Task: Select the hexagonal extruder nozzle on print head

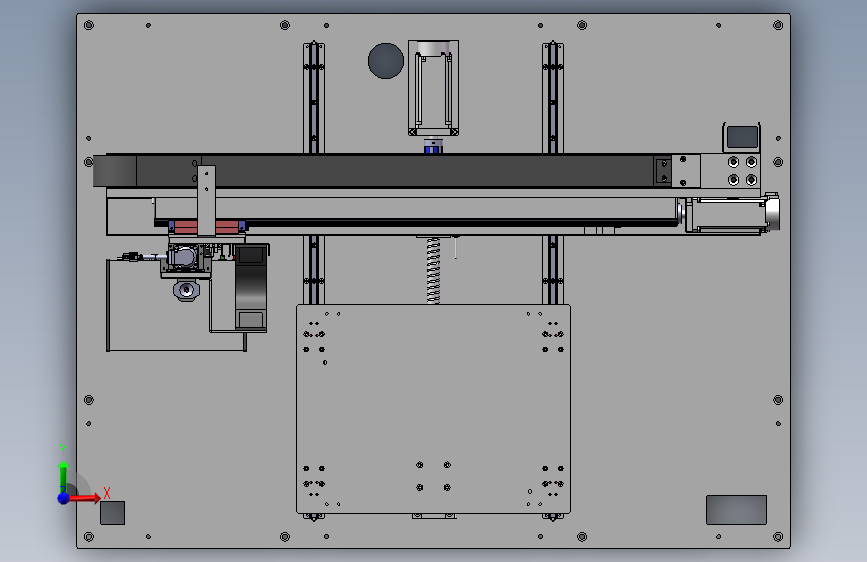Action: point(186,290)
